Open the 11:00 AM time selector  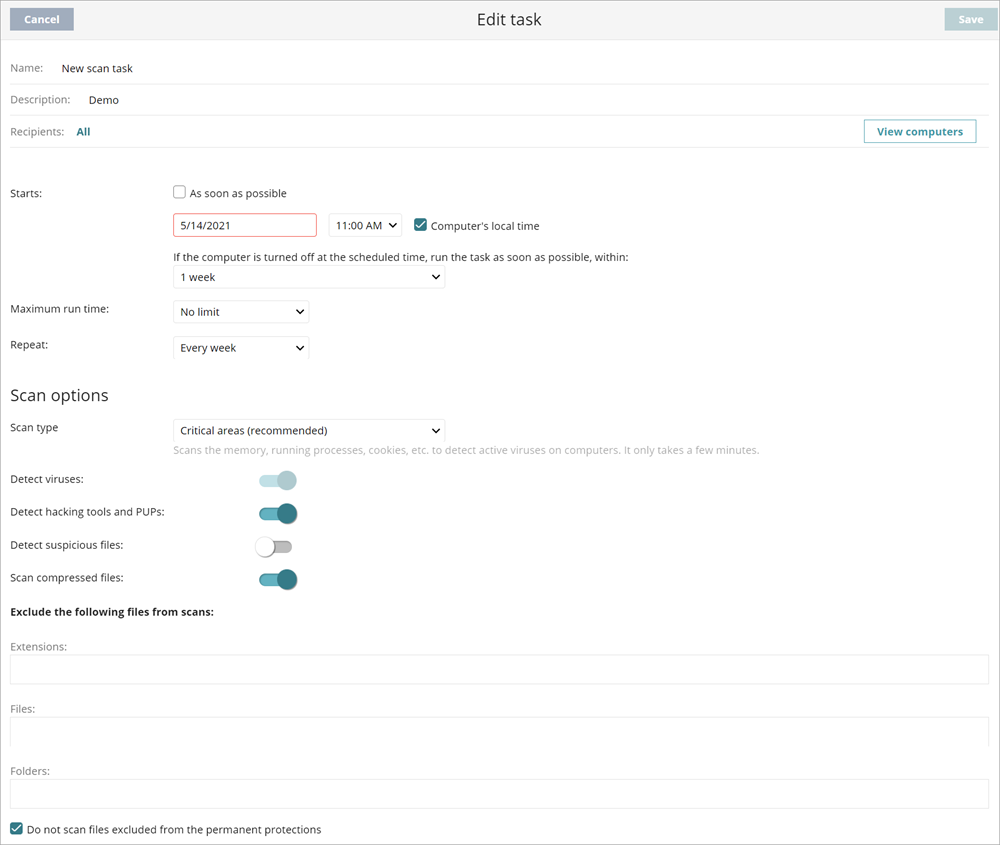[364, 224]
